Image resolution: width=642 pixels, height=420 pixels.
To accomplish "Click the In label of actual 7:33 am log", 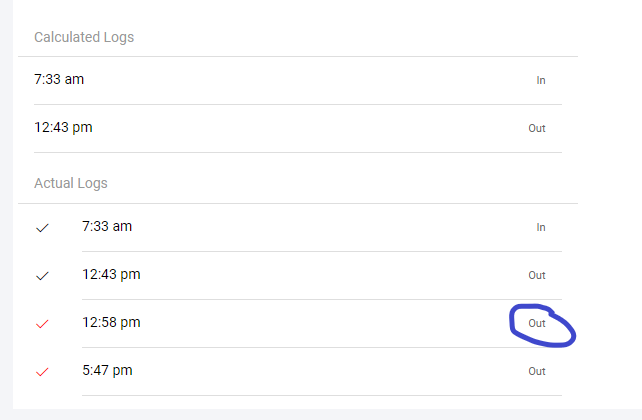I will coord(541,227).
